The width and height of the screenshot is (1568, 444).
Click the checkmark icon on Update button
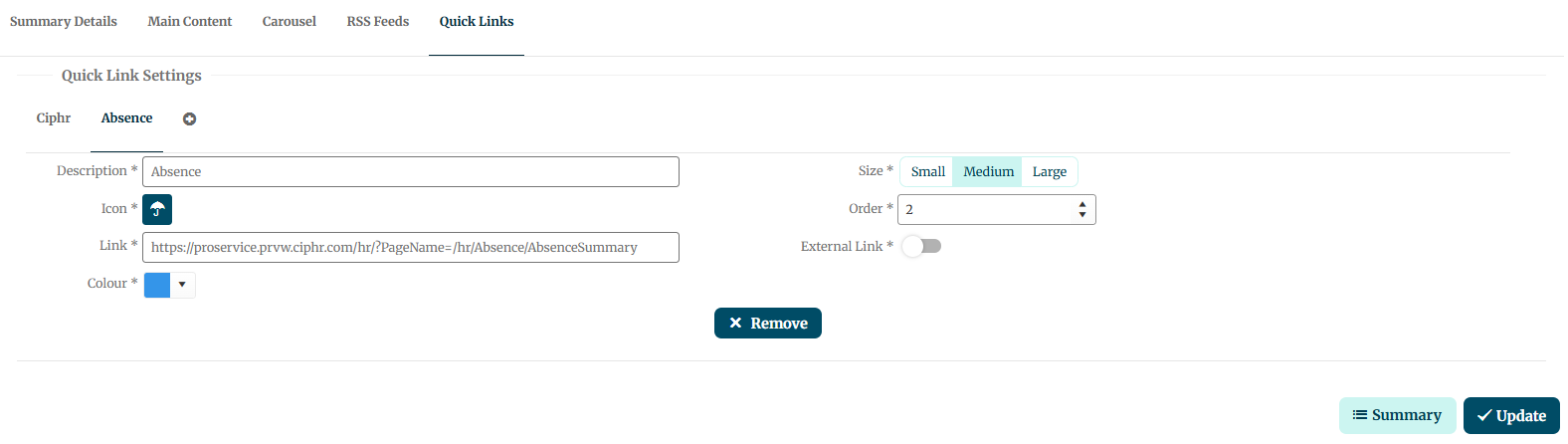point(1483,416)
